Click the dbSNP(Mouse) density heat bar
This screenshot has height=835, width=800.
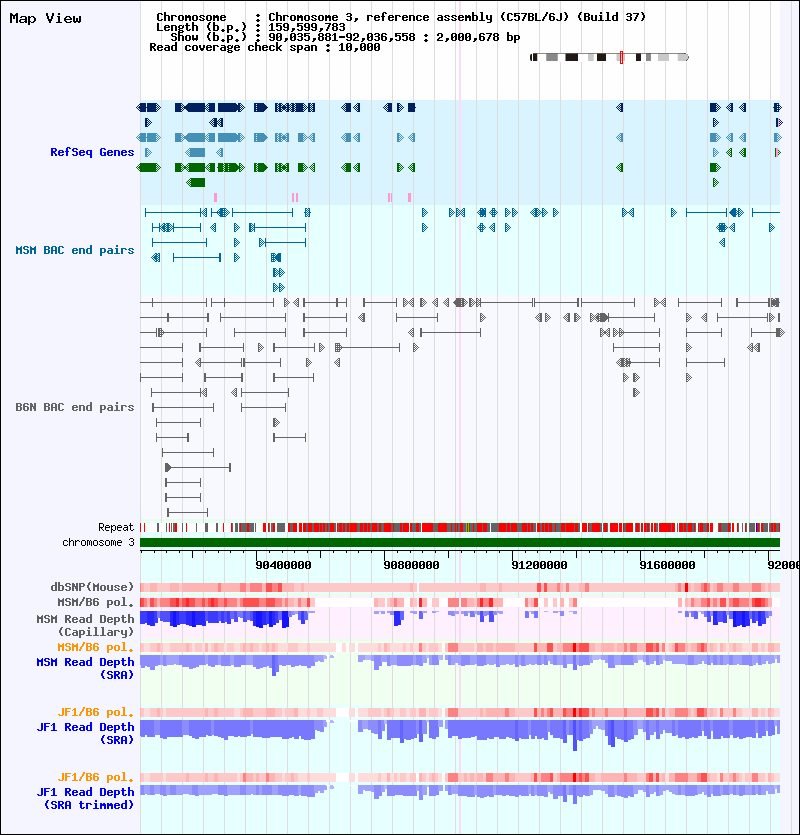[460, 587]
